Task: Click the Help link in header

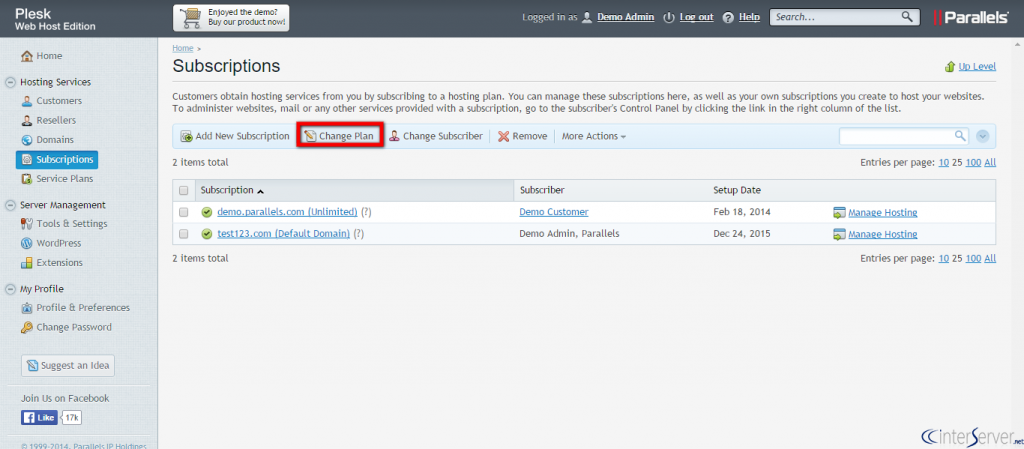Action: tap(749, 18)
